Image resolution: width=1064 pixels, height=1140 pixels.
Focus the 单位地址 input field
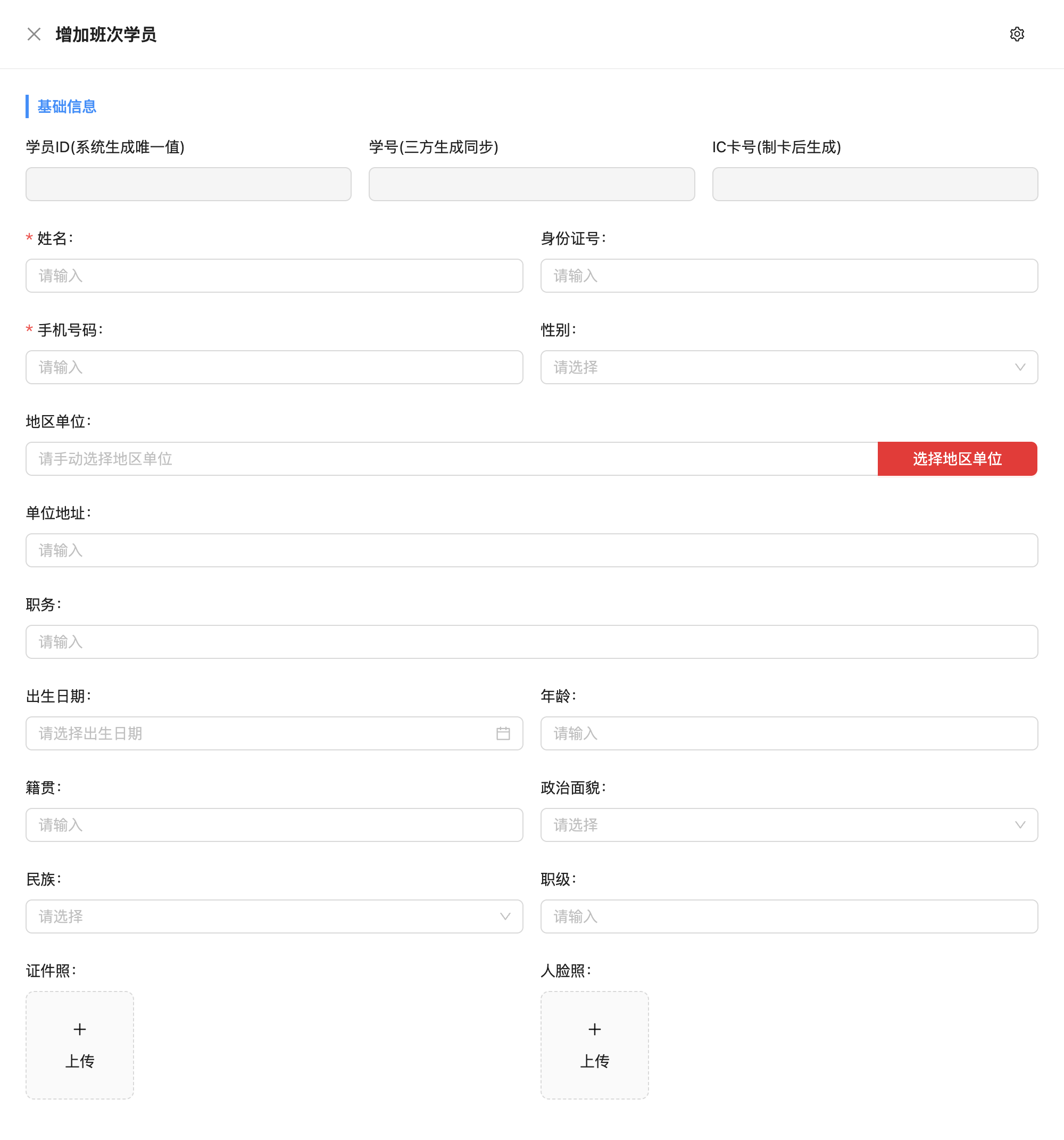pyautogui.click(x=531, y=550)
